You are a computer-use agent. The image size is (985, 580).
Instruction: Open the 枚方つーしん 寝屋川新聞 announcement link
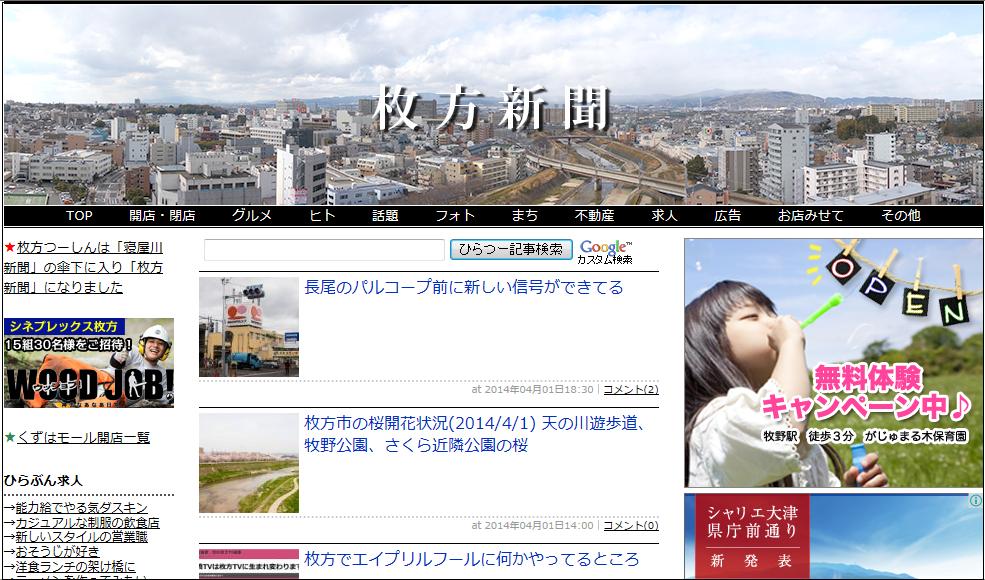tap(83, 267)
